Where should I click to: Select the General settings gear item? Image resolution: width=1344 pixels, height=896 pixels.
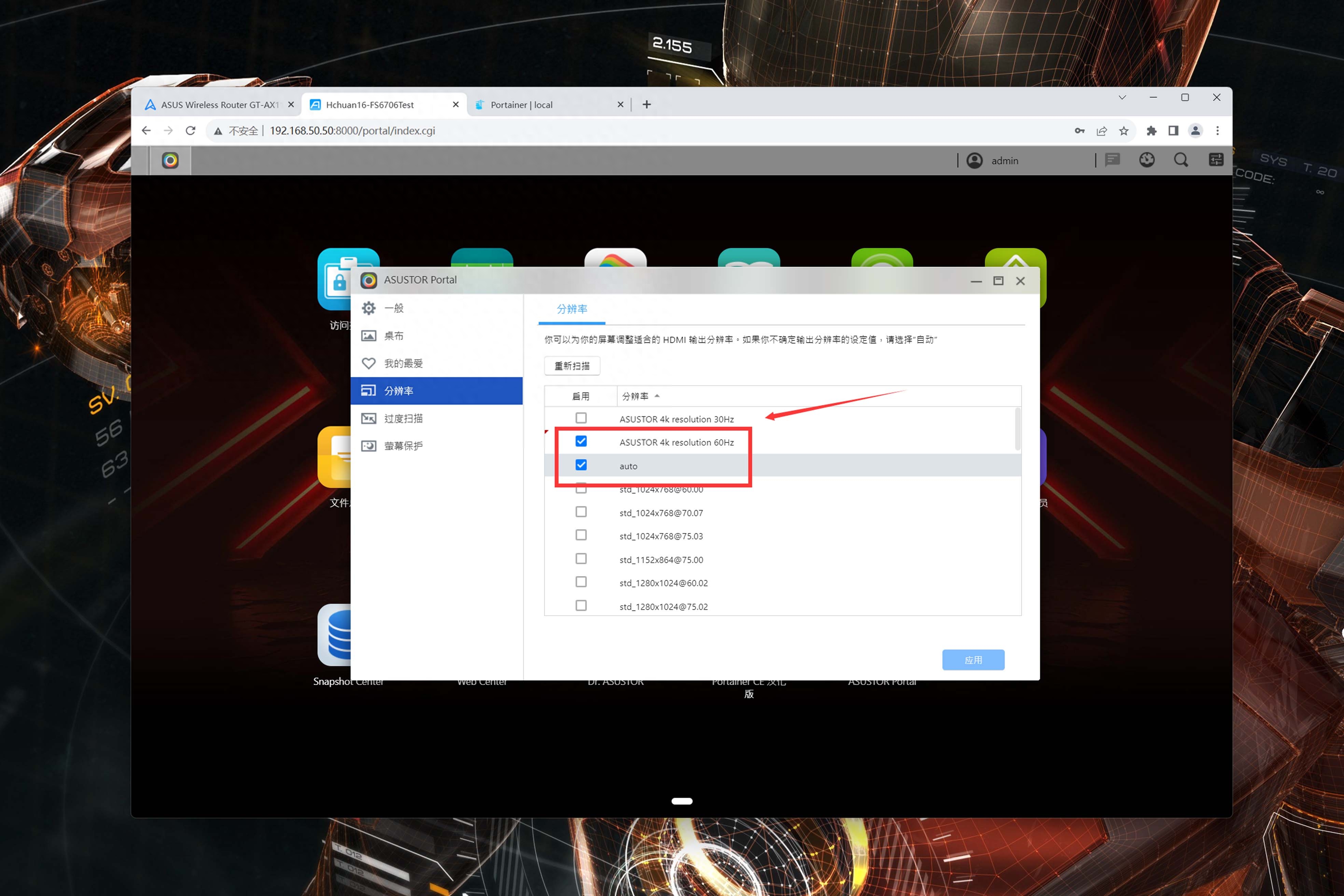pos(437,309)
